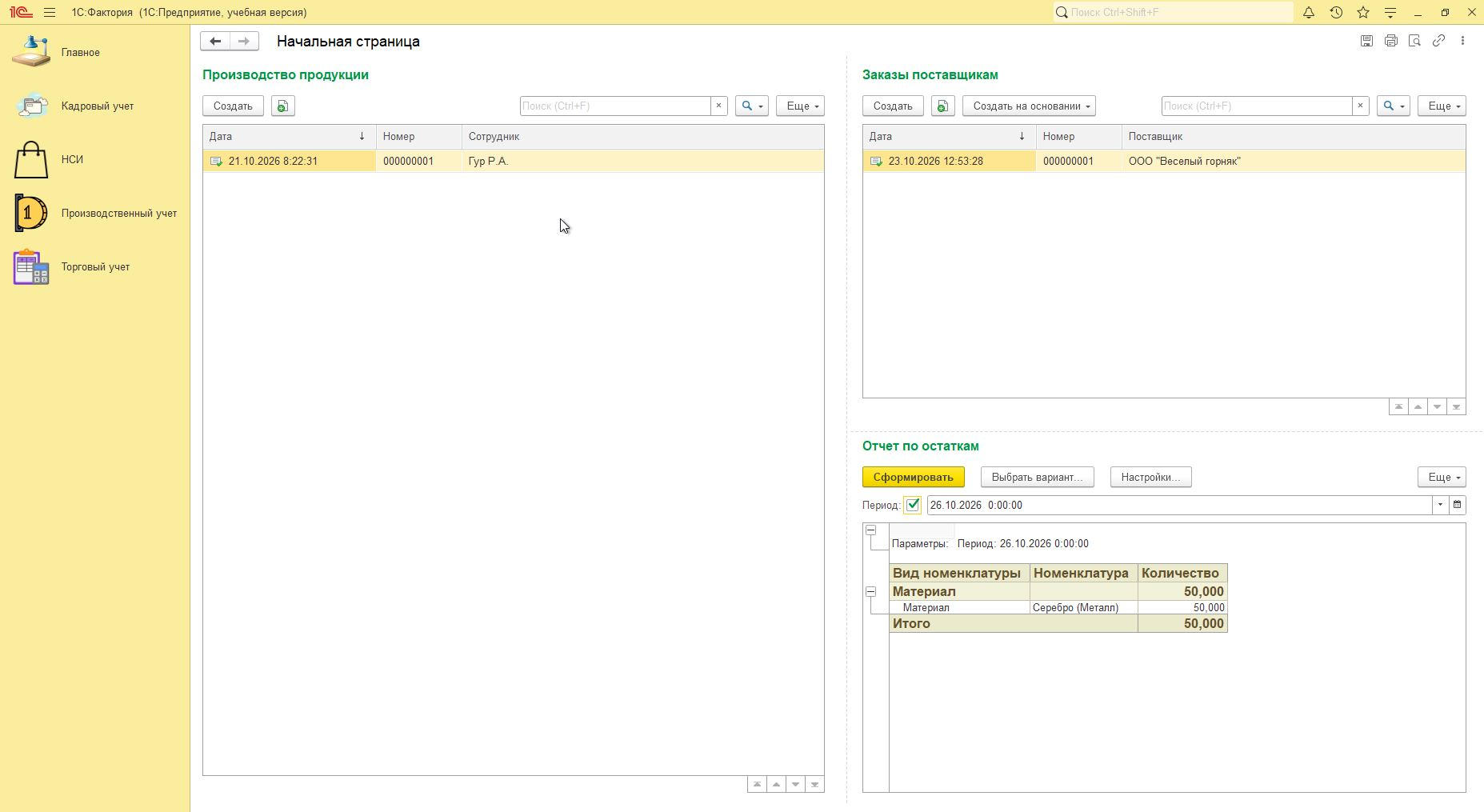The image size is (1484, 812).
Task: Open Производственный учет section
Action: pyautogui.click(x=96, y=213)
